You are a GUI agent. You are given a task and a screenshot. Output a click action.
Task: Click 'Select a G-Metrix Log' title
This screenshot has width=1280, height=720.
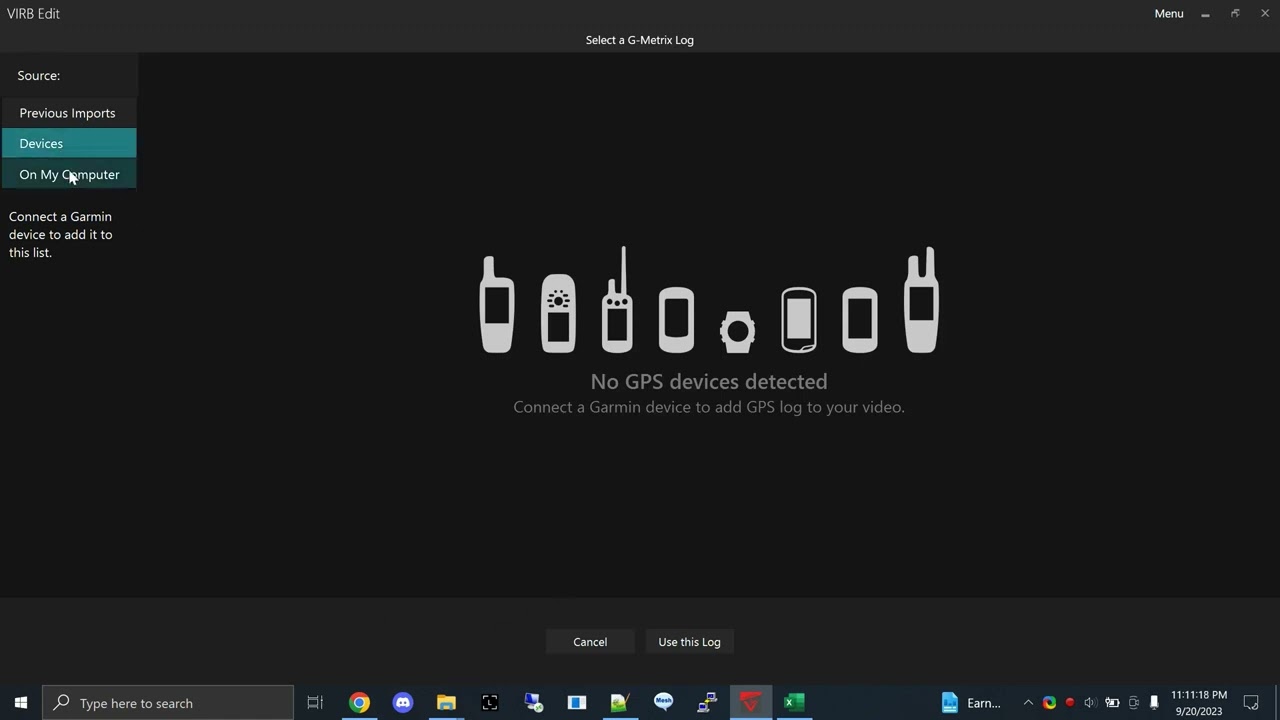click(640, 40)
